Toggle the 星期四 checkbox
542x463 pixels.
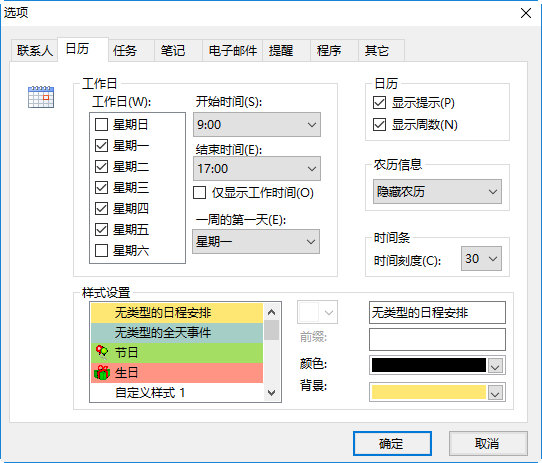pos(101,209)
